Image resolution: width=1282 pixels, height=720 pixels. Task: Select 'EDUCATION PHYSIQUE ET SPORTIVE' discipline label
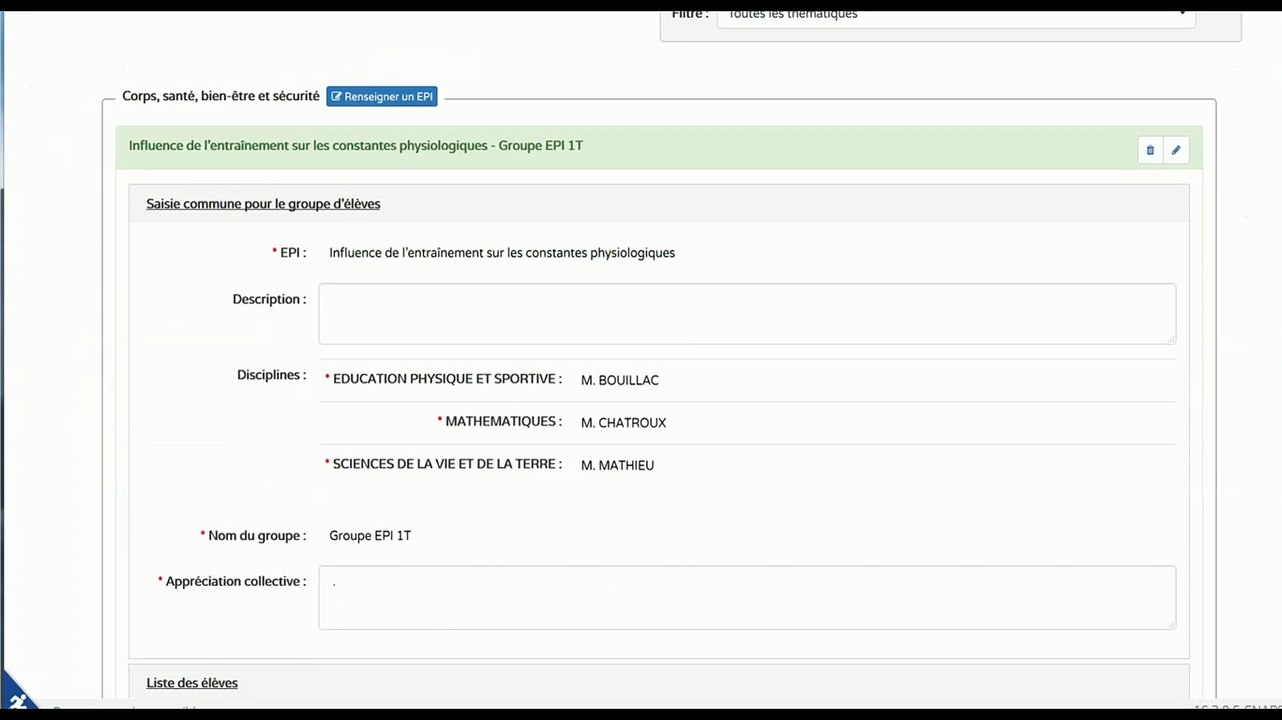tap(444, 379)
